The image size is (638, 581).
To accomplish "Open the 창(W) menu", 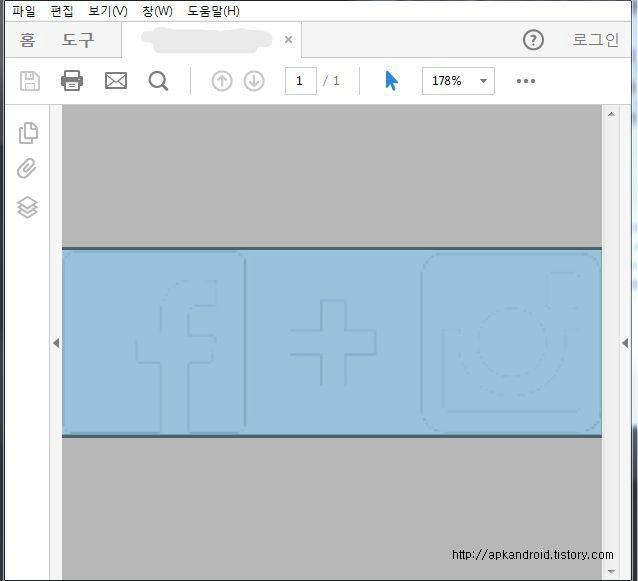I will (157, 11).
